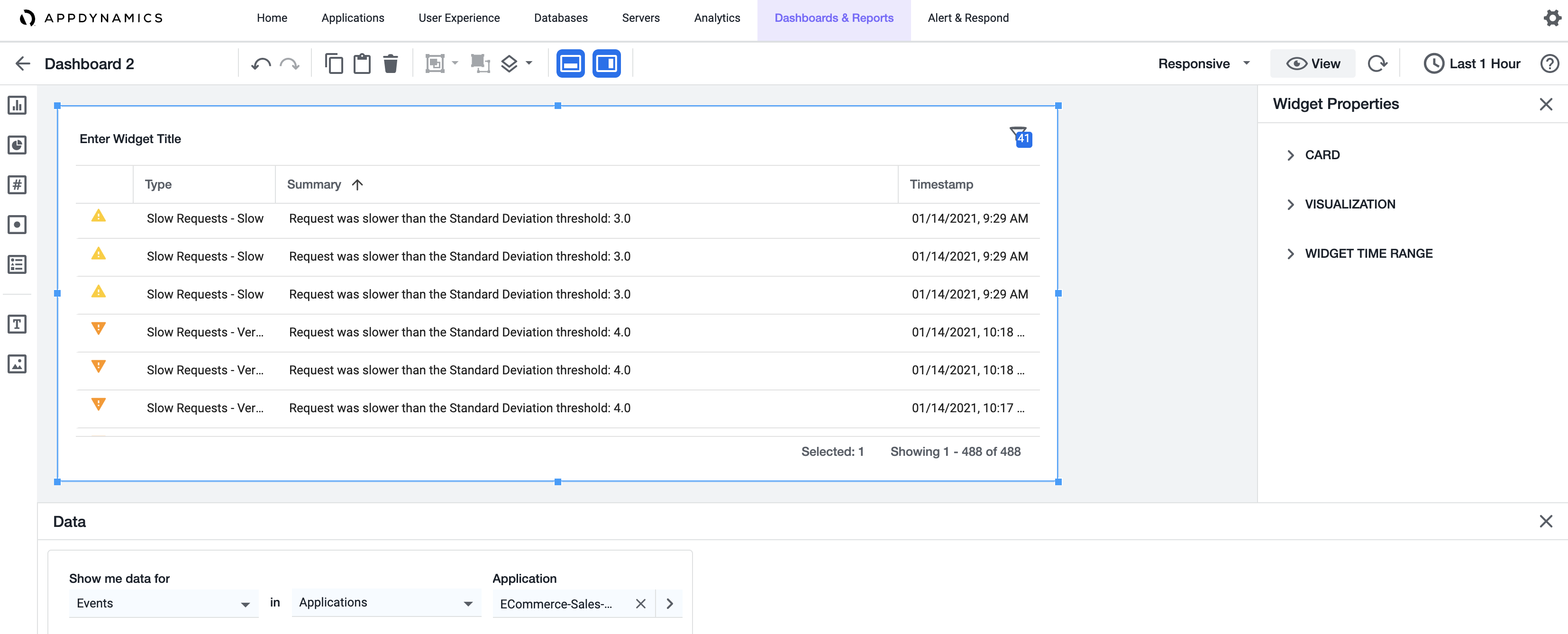Clear the ECommerce-Sales application selection
The width and height of the screenshot is (1568, 634).
point(640,604)
